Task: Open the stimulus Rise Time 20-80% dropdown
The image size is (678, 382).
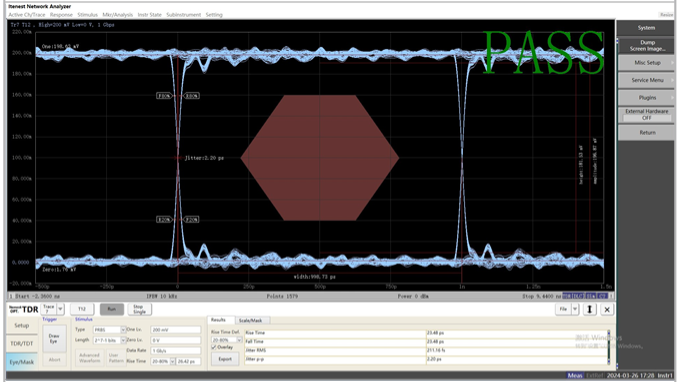Action: pos(172,361)
